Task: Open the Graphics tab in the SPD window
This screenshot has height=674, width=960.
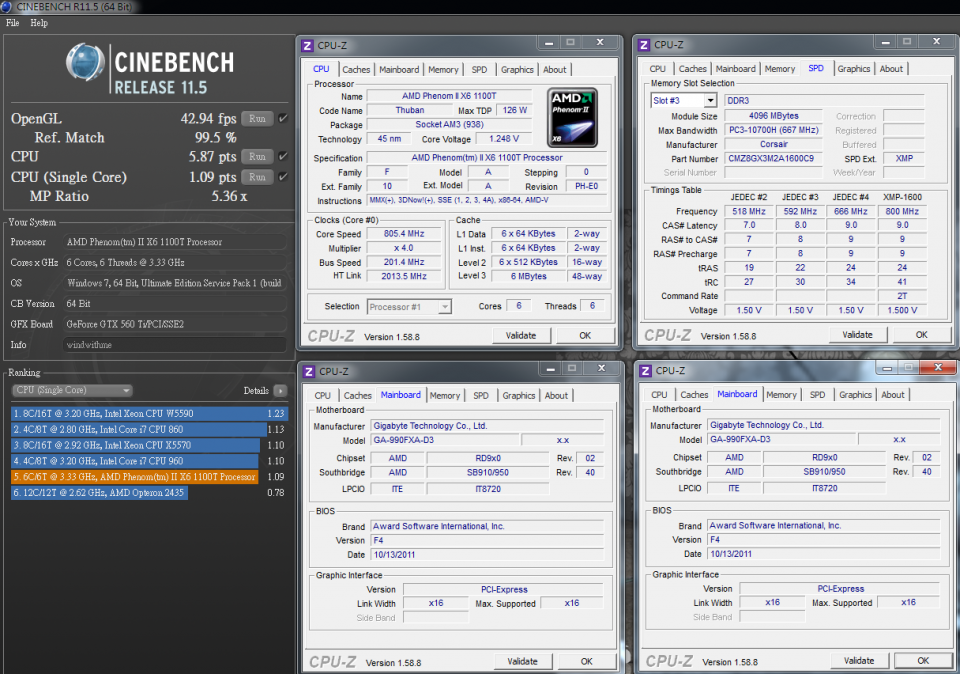Action: 853,68
